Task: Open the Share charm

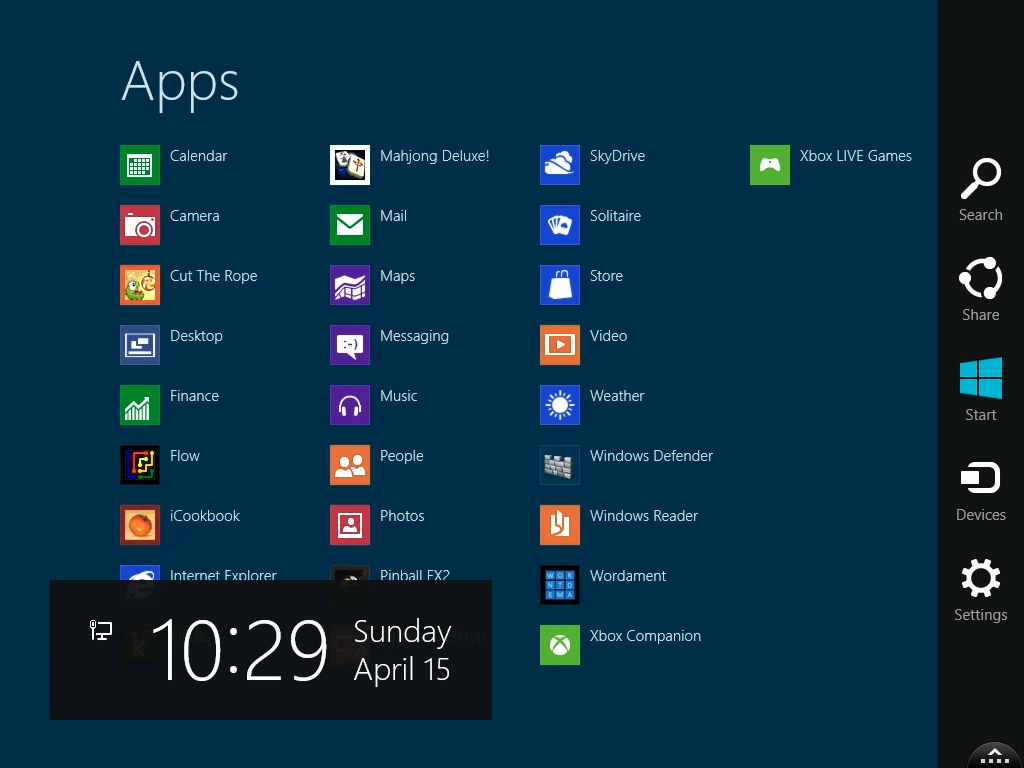Action: click(x=980, y=289)
